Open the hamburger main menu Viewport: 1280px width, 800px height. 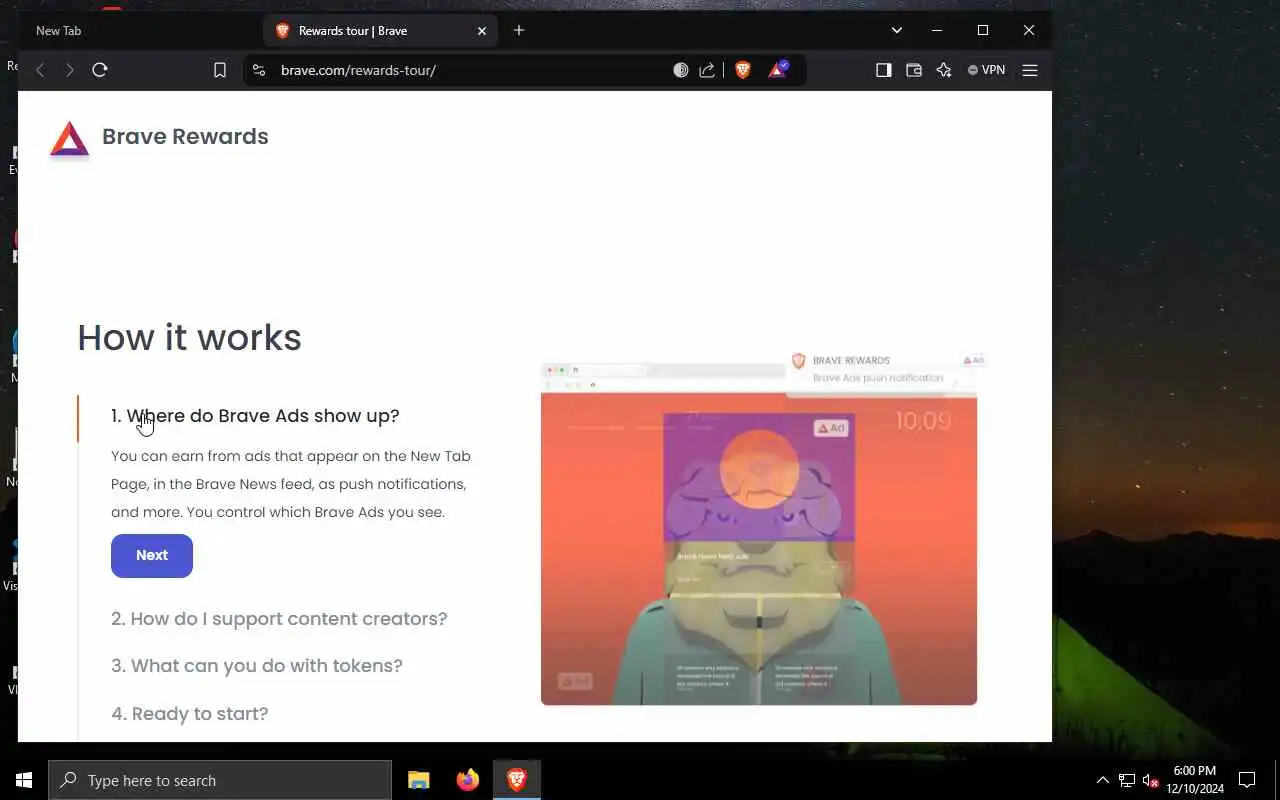click(x=1030, y=70)
